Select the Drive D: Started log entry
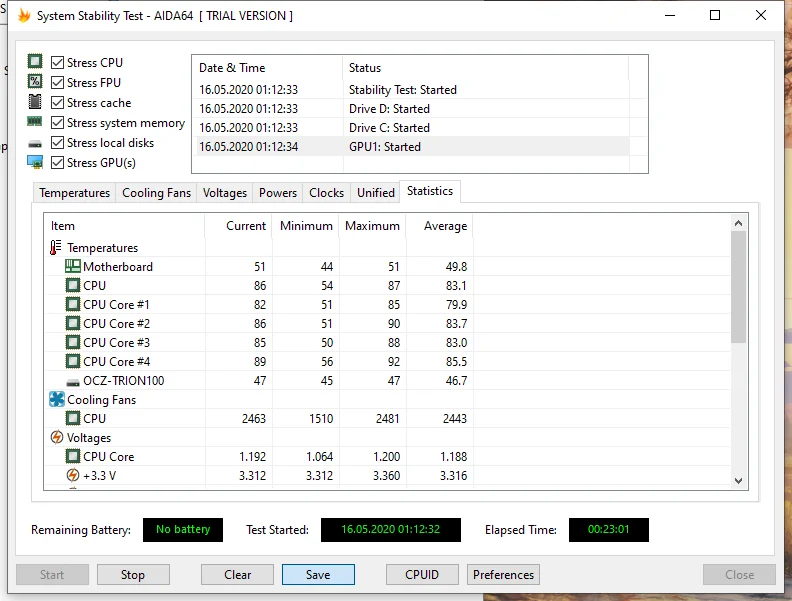 pyautogui.click(x=411, y=109)
